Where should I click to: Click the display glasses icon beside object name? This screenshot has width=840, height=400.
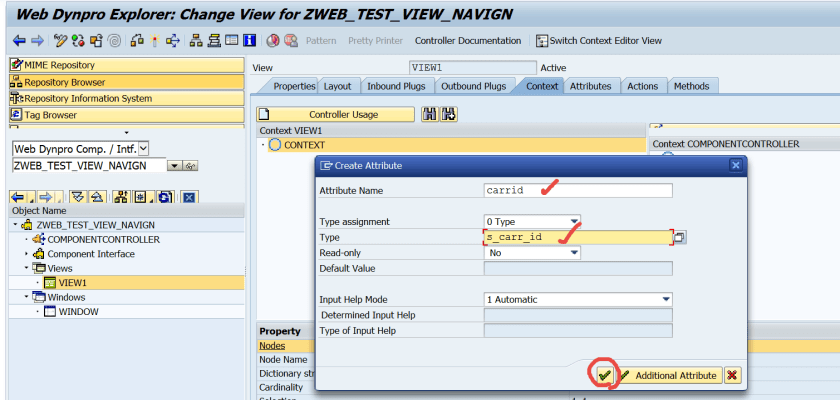click(191, 166)
